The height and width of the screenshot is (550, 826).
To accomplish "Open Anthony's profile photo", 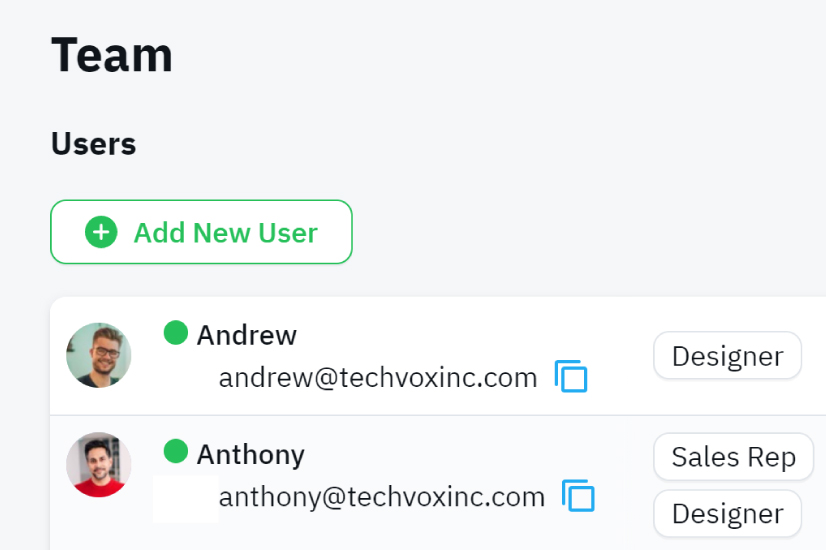I will 99,465.
